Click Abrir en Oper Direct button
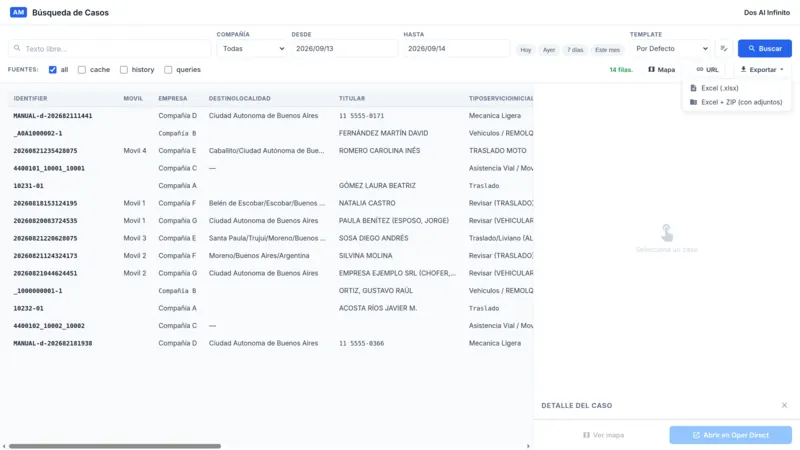 (x=731, y=435)
